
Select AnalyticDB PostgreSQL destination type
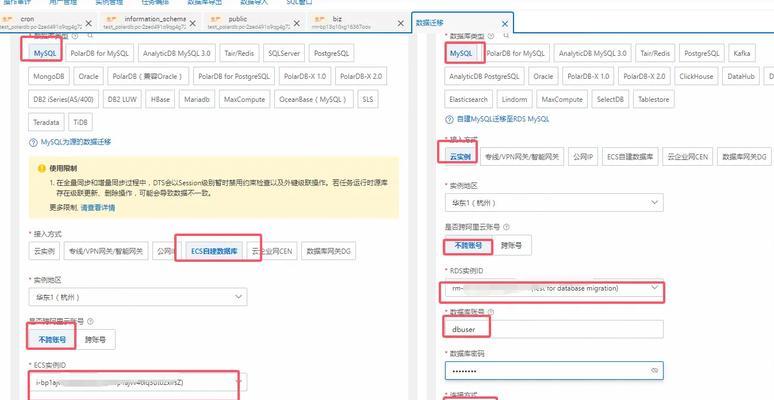(x=484, y=77)
